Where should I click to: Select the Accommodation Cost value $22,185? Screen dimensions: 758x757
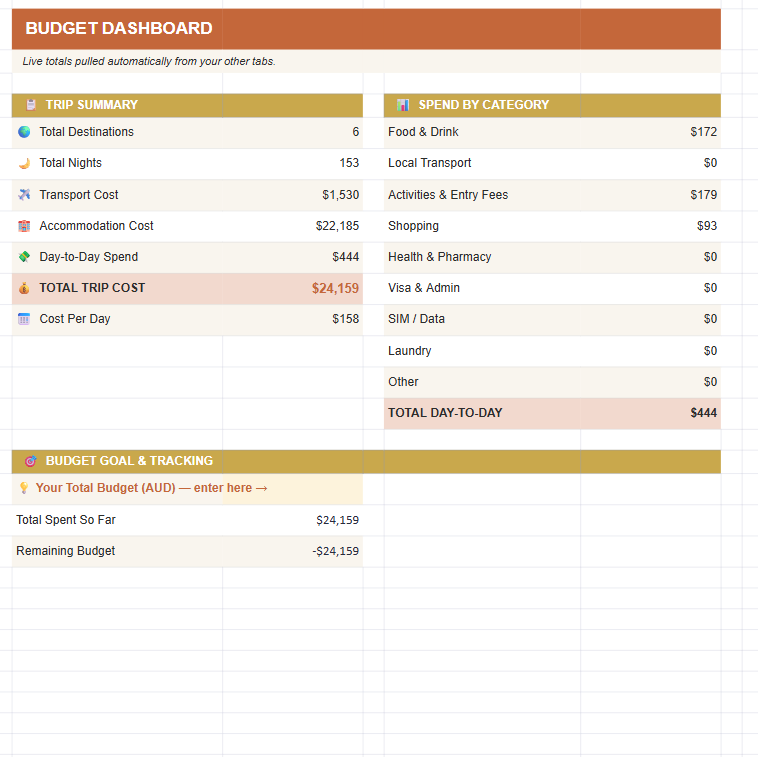click(337, 226)
